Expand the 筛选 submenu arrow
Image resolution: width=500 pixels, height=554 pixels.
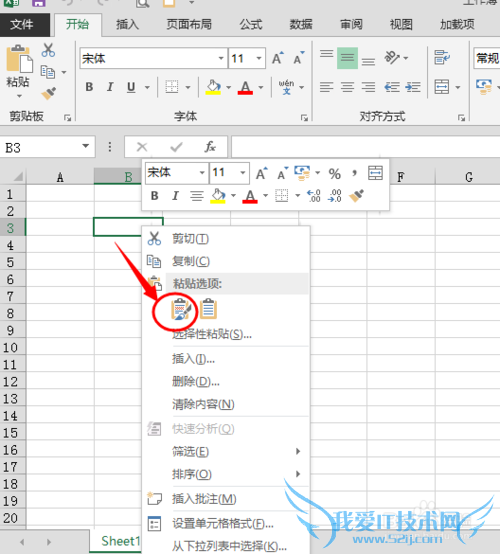coord(298,451)
